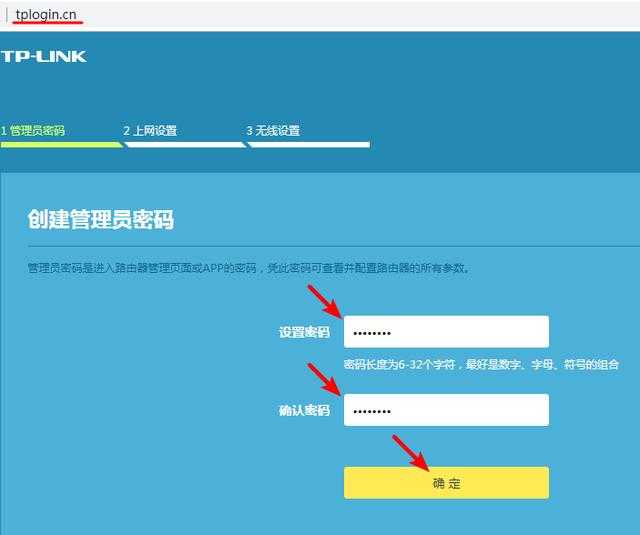Click the 设置密码 label

[304, 332]
